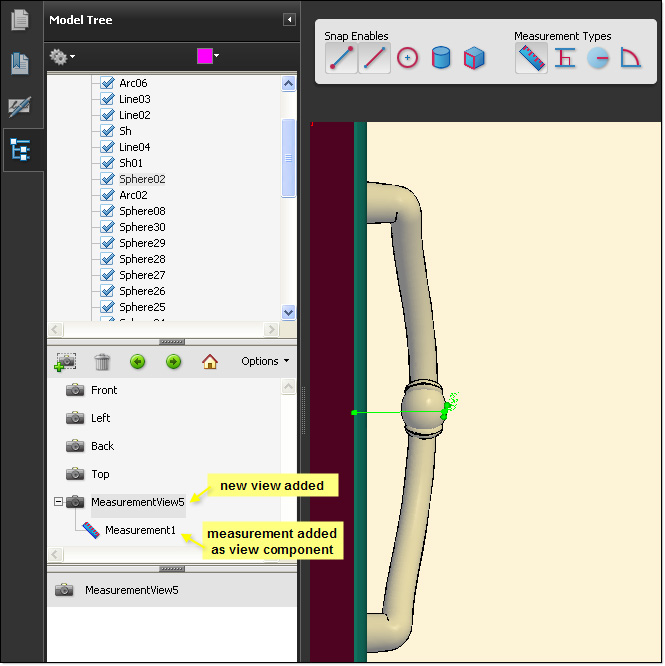This screenshot has height=666, width=665.
Task: Open the gear settings dropdown in Model Tree
Action: pyautogui.click(x=63, y=57)
